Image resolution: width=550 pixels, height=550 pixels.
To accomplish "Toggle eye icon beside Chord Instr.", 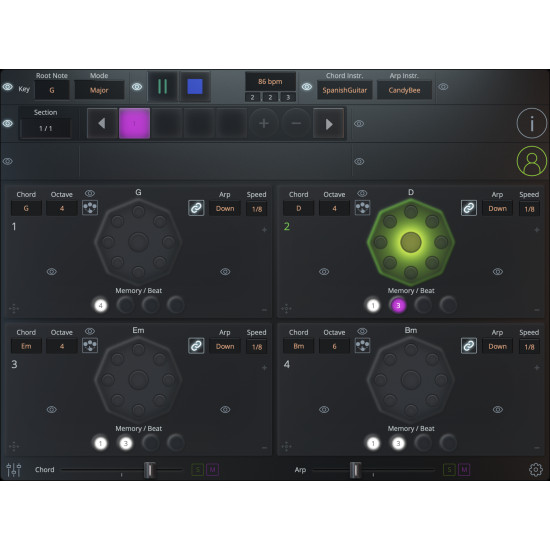I will (x=307, y=87).
